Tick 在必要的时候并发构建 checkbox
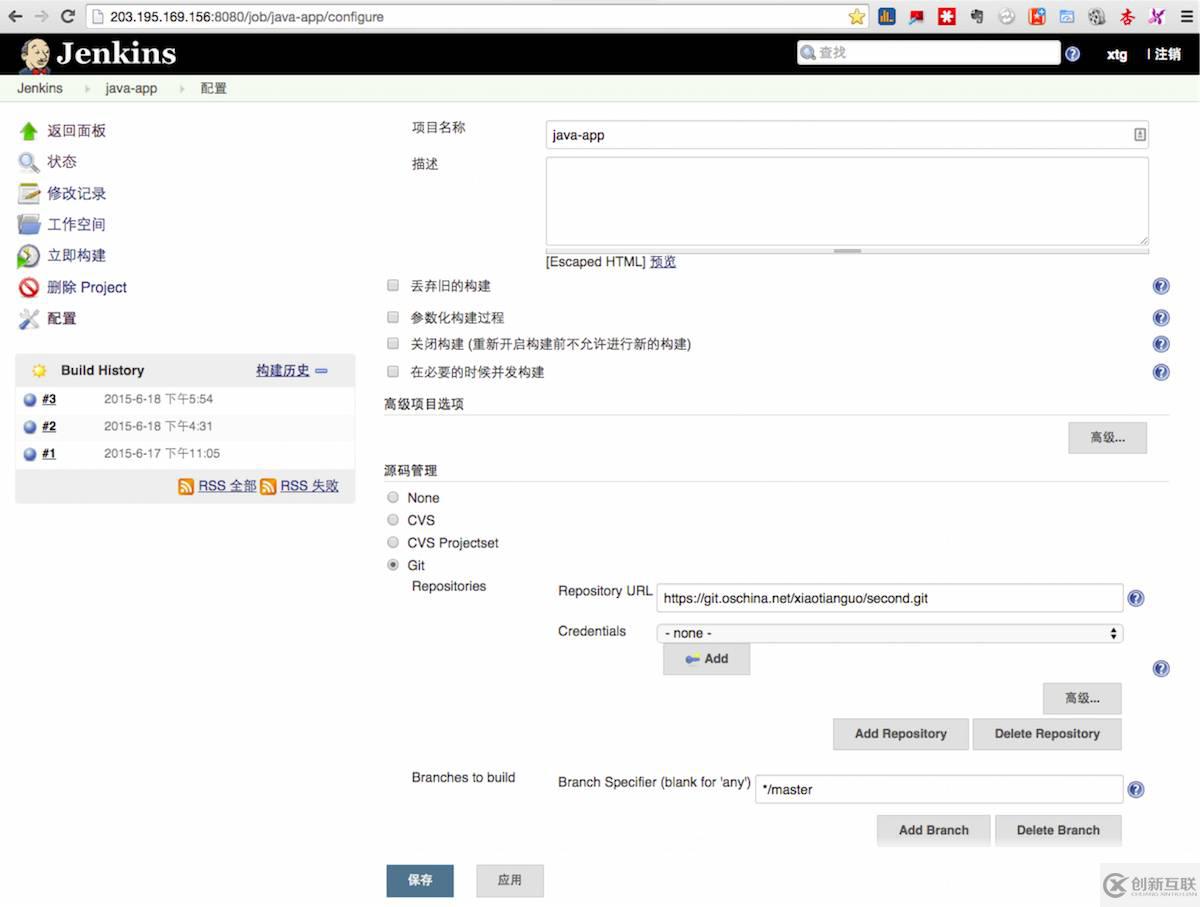This screenshot has height=907, width=1200. tap(393, 372)
